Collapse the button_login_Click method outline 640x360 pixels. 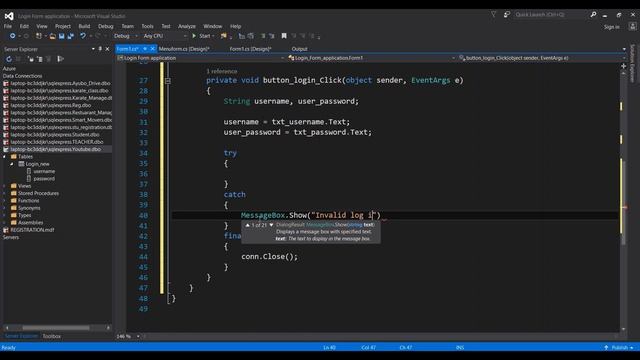pyautogui.click(x=168, y=81)
